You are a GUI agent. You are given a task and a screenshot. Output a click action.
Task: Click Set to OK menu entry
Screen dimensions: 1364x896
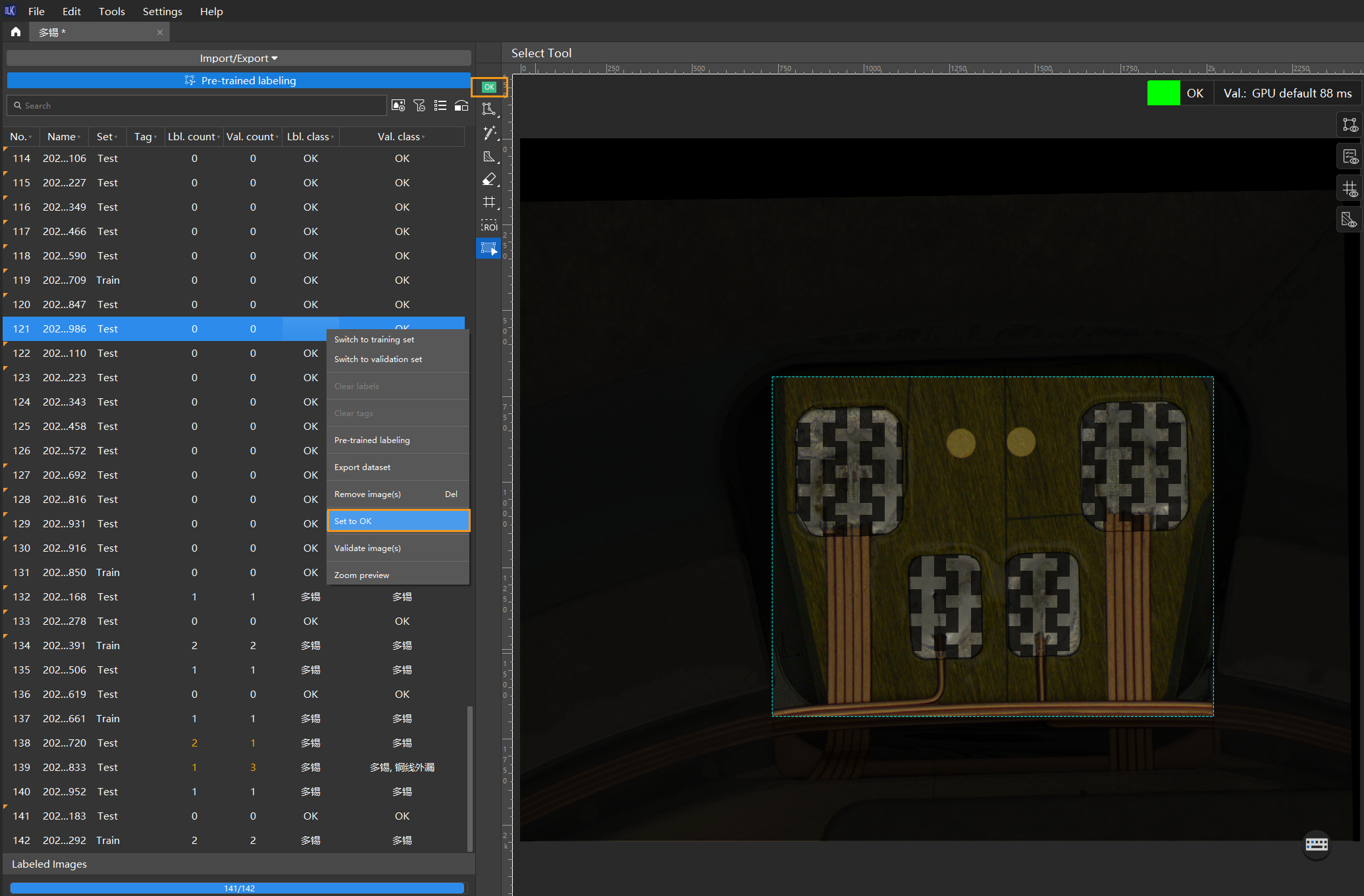[398, 521]
